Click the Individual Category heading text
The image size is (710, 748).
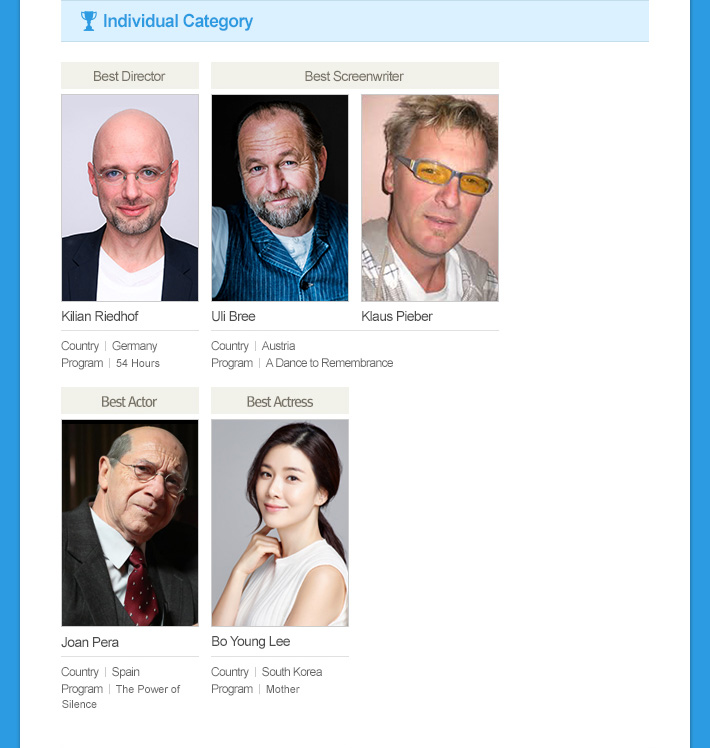[x=178, y=21]
